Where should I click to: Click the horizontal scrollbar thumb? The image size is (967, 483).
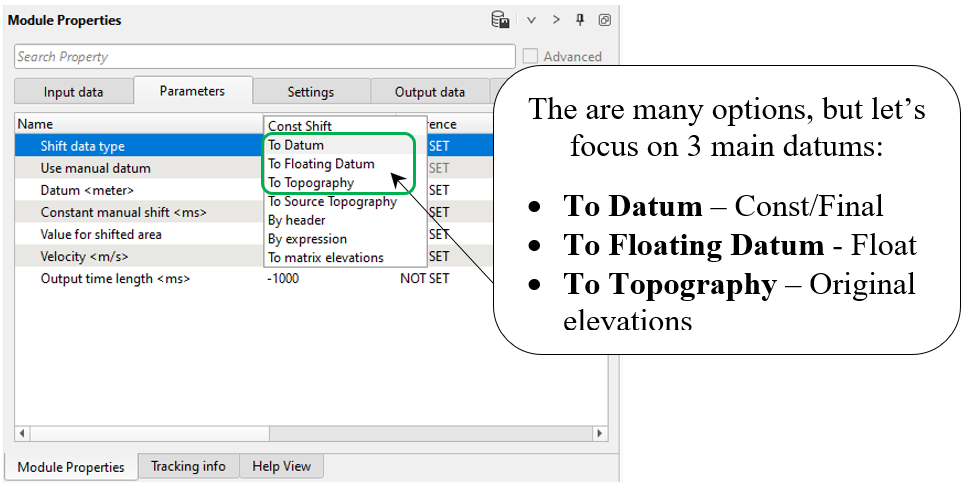[x=148, y=433]
